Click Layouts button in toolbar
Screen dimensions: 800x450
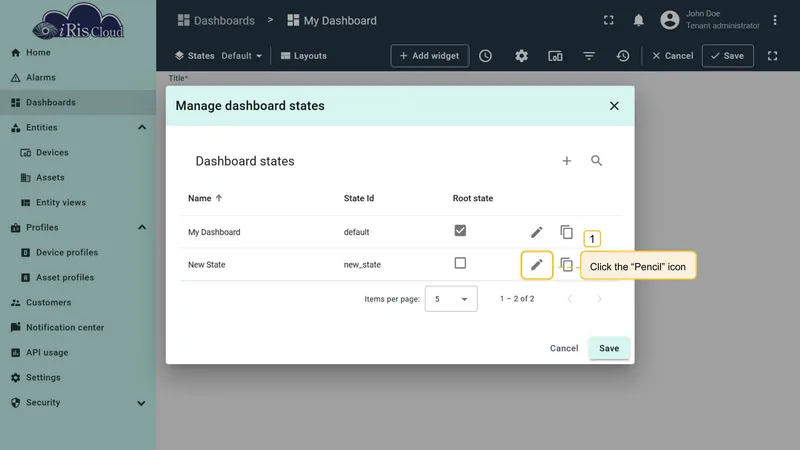304,56
